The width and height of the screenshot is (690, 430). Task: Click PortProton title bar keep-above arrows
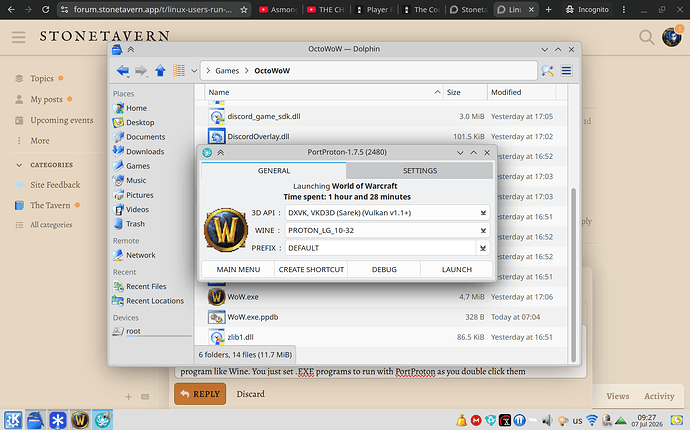tap(220, 152)
